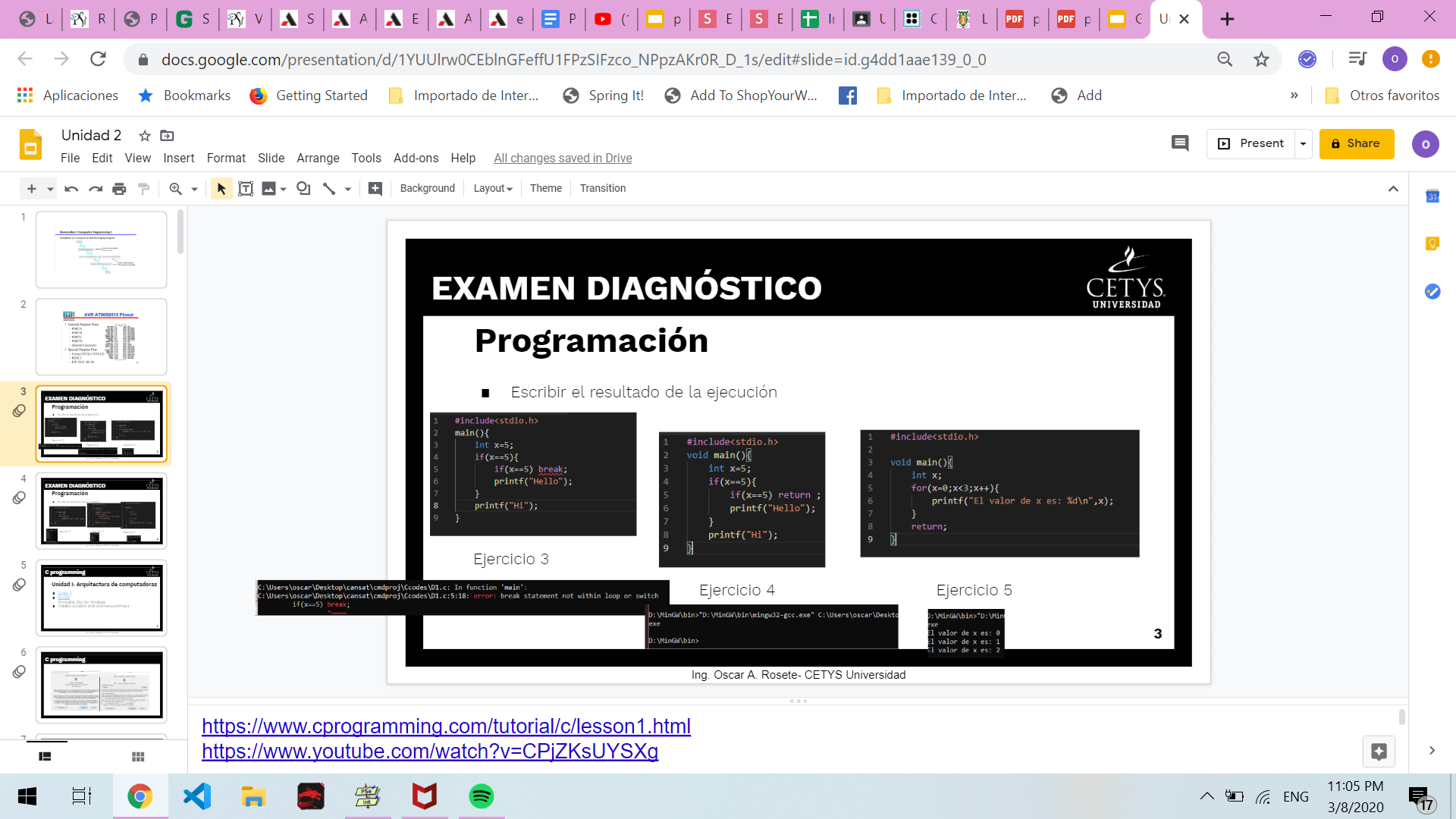
Task: Select the Text box tool
Action: pos(246,189)
